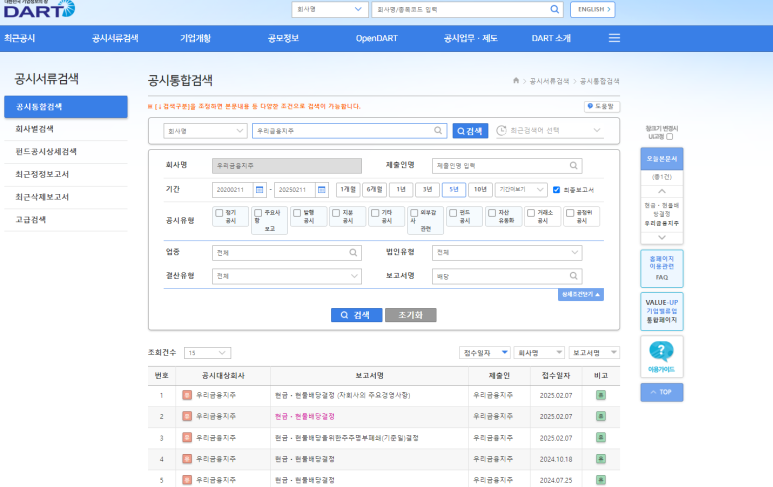This screenshot has height=487, width=773.
Task: Open the 이용가이드 question mark icon
Action: pyautogui.click(x=661, y=351)
